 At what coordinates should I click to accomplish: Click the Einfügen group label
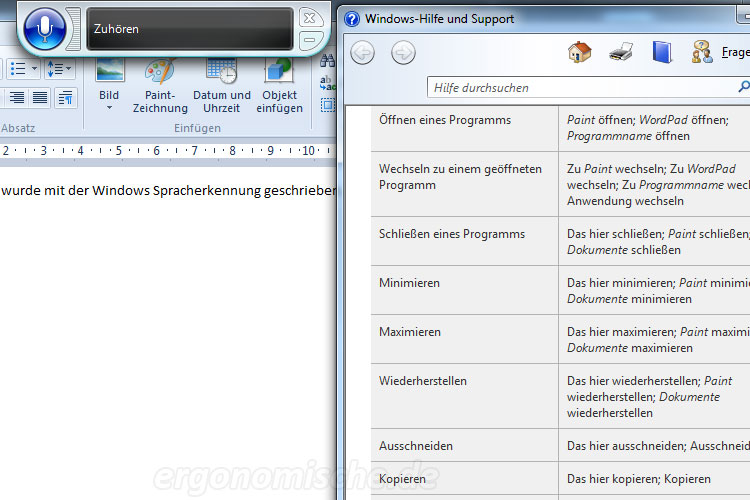tap(198, 128)
